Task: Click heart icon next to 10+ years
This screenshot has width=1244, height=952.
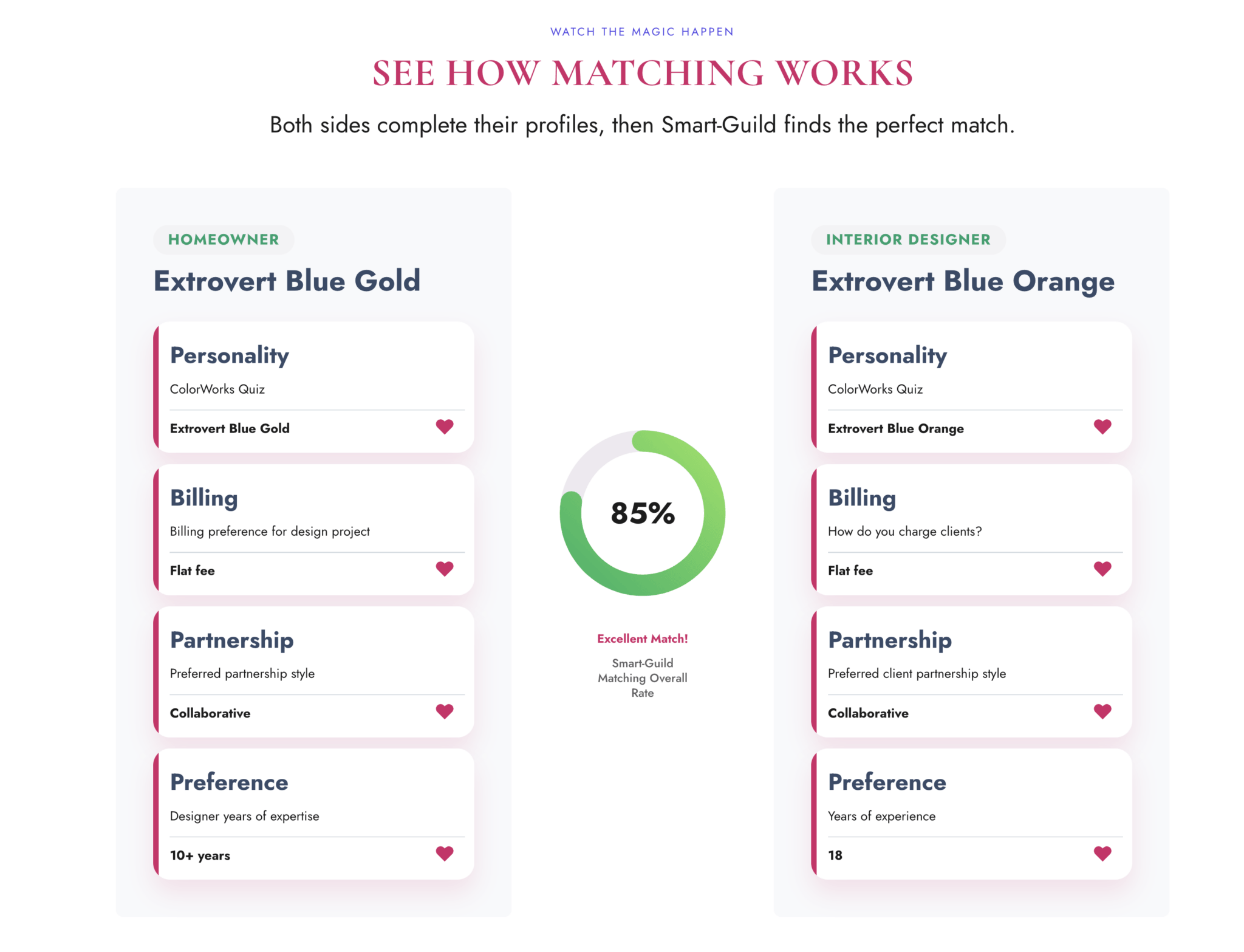Action: [445, 854]
